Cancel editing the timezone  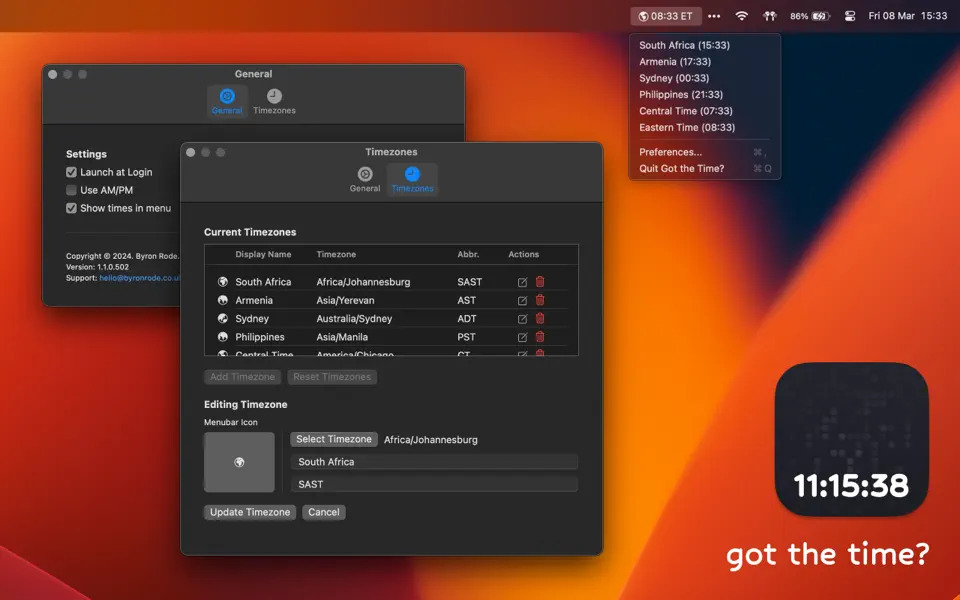[323, 512]
